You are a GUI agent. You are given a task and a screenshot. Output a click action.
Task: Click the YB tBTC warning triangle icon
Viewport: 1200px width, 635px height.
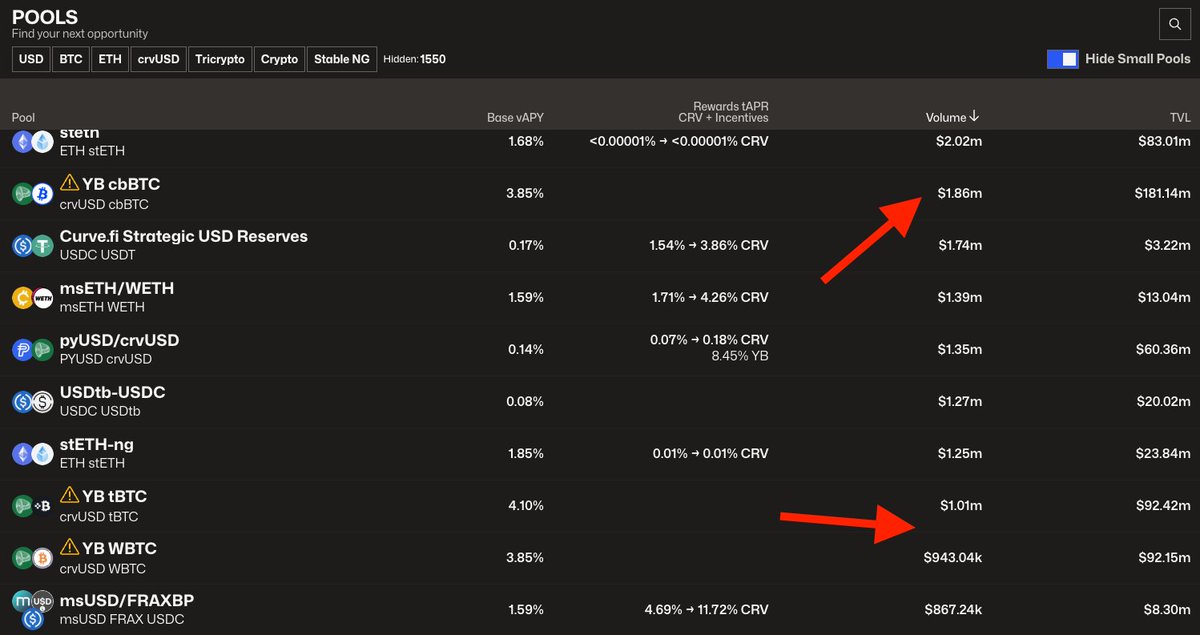tap(69, 495)
